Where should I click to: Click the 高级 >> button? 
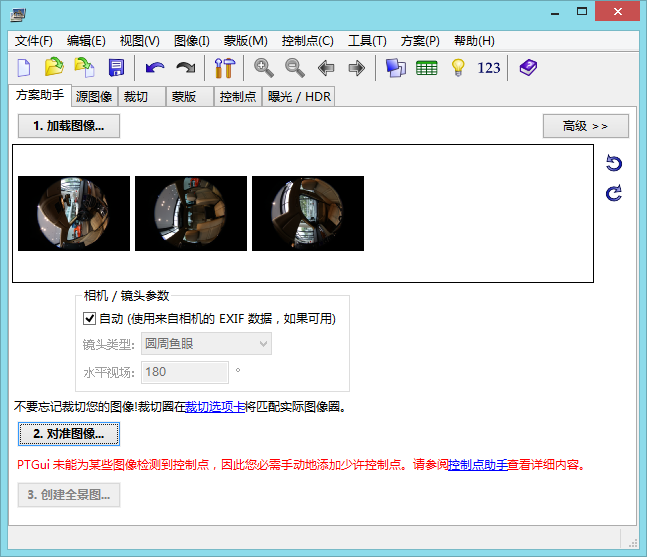[586, 126]
